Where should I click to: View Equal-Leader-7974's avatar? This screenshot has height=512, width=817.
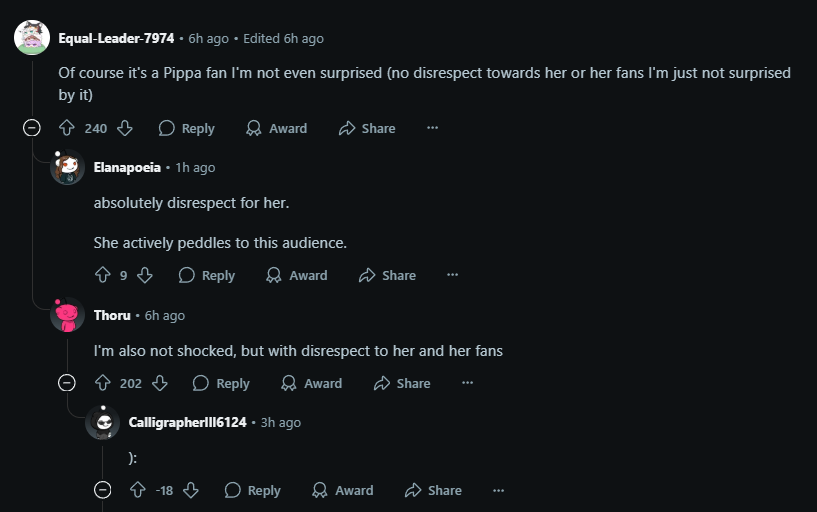tap(32, 38)
